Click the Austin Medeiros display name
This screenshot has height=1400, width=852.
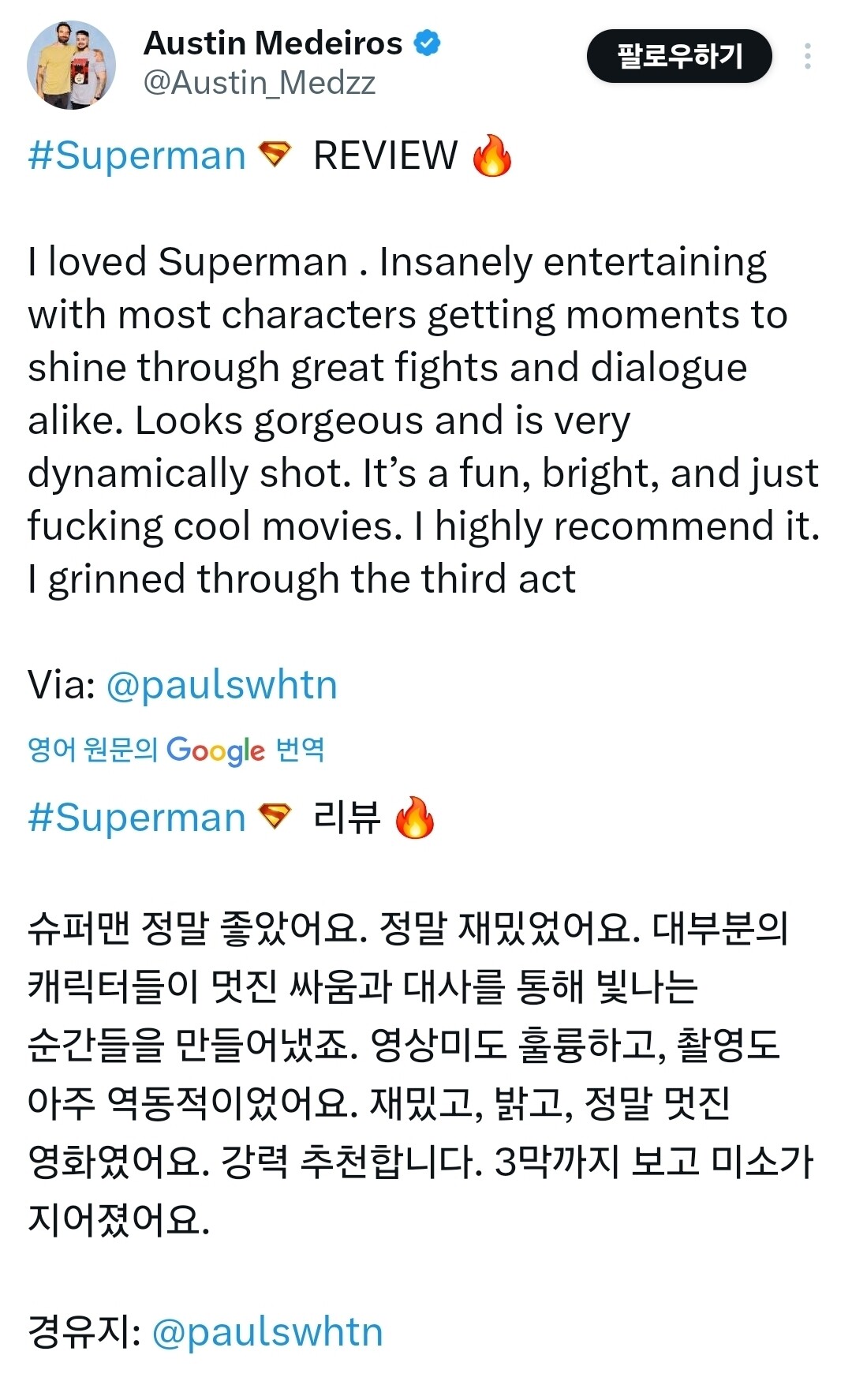(x=273, y=43)
